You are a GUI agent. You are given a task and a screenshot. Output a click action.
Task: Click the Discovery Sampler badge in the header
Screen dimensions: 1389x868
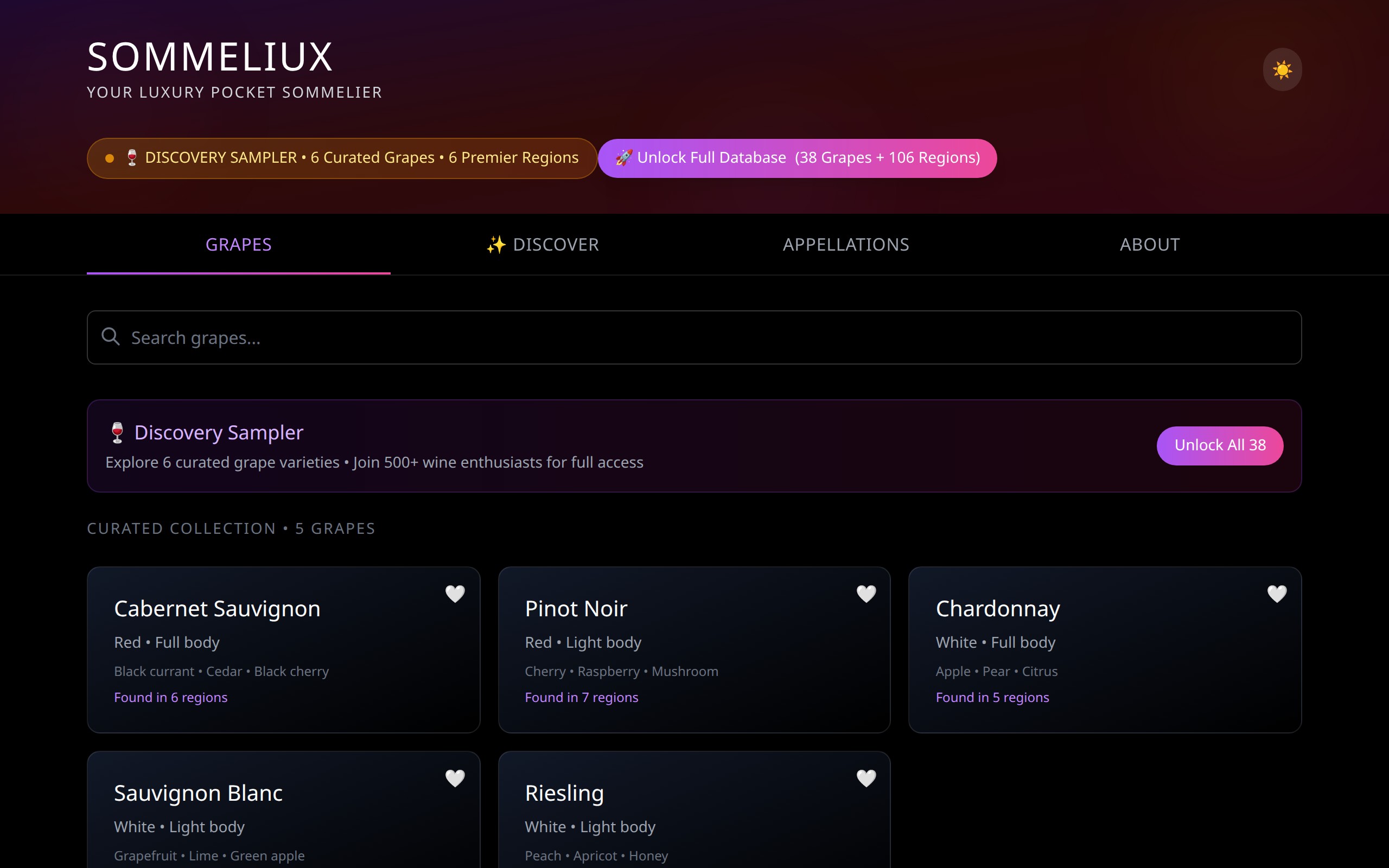[342, 158]
